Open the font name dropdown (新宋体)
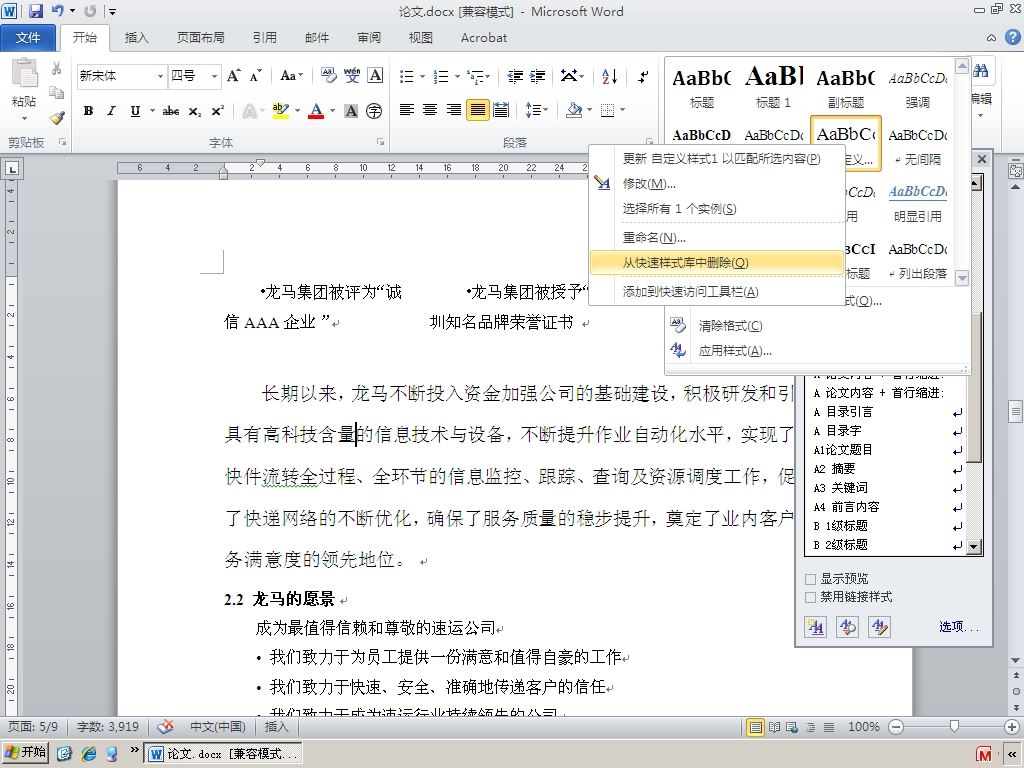 click(x=160, y=76)
